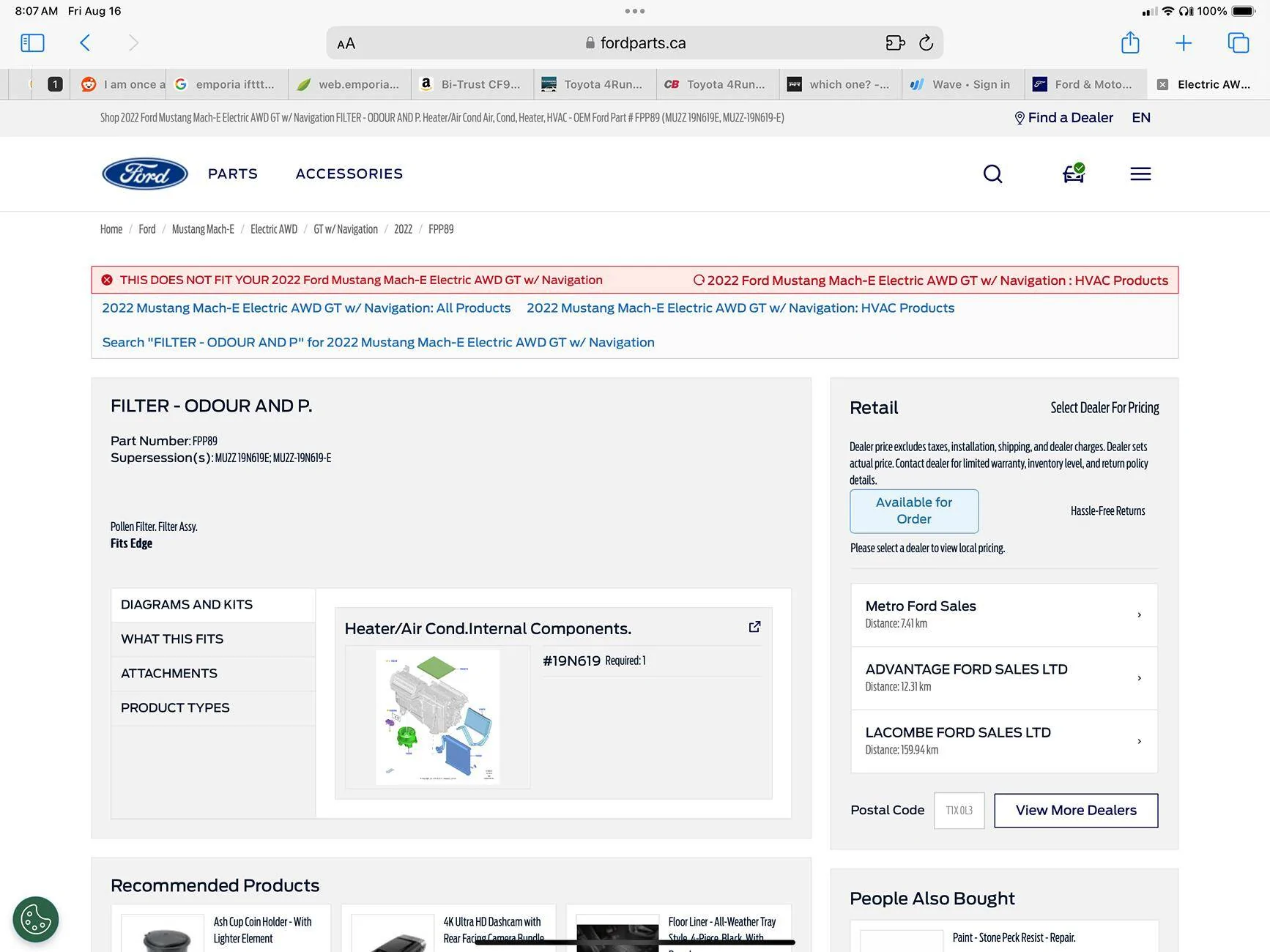Go back to previous page
Screen dimensions: 1270x952
pyautogui.click(x=85, y=43)
